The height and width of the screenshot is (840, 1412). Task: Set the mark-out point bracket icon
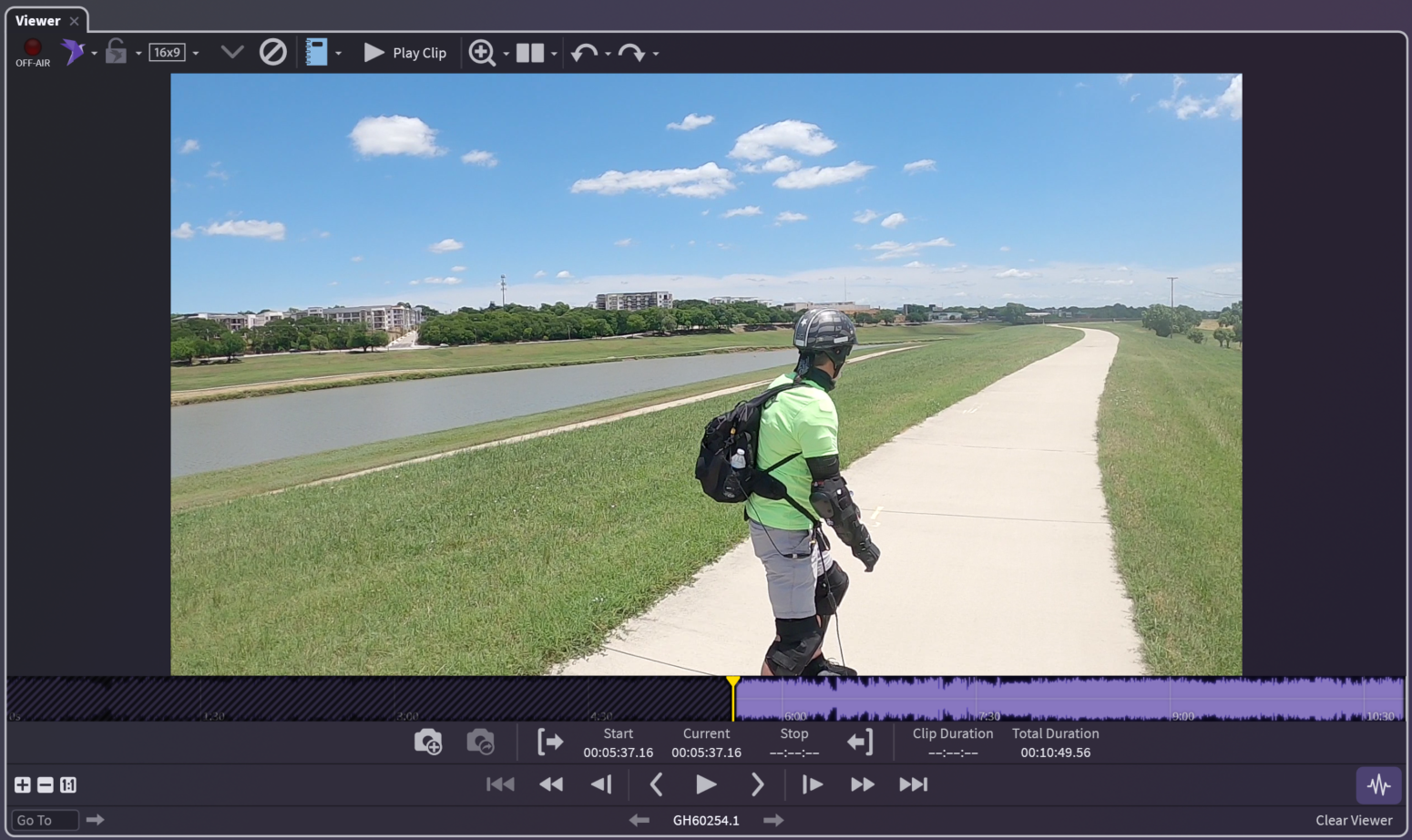860,742
